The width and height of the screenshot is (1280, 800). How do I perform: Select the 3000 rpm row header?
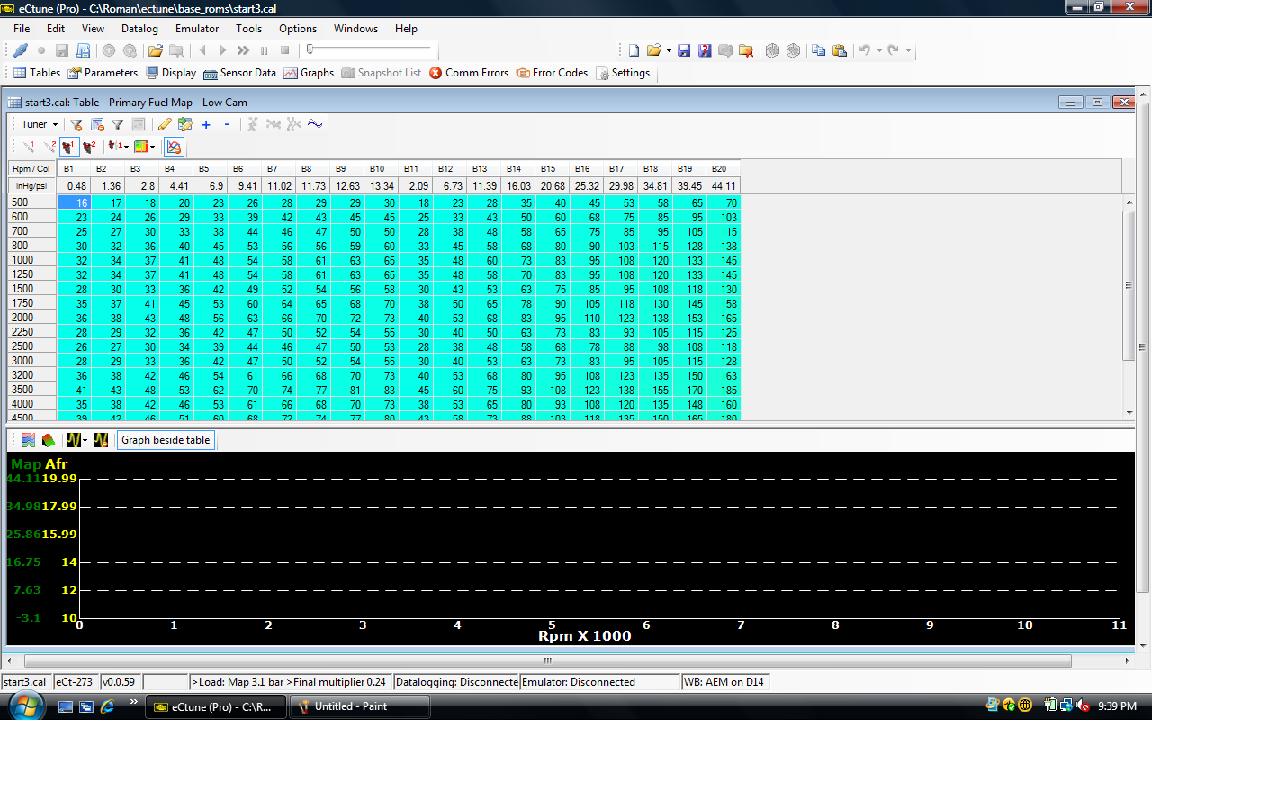tap(33, 361)
